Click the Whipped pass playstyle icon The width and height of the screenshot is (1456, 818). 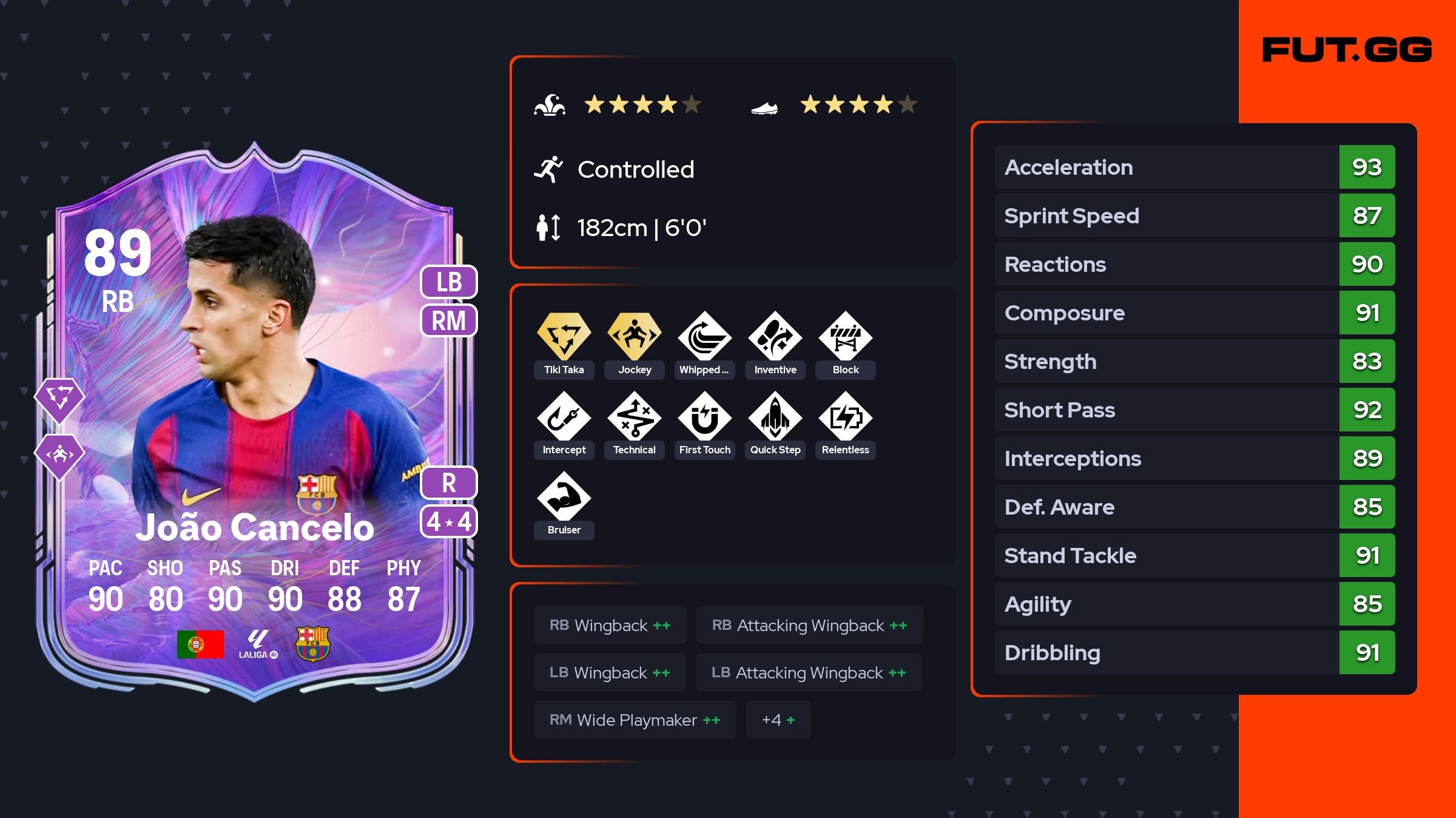coord(704,336)
